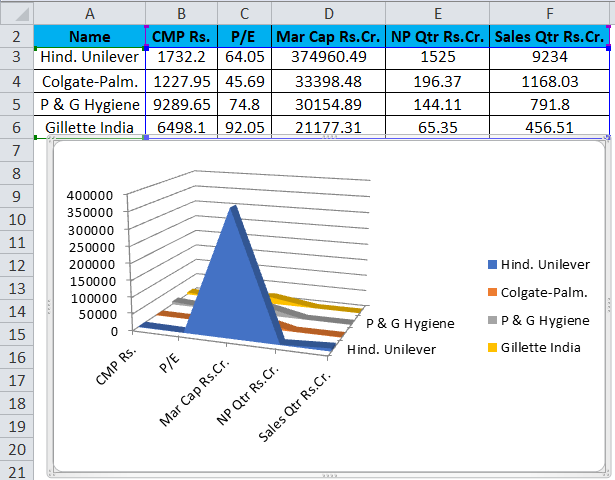This screenshot has height=480, width=615.
Task: Click the 'P/E' header cell
Action: point(244,36)
